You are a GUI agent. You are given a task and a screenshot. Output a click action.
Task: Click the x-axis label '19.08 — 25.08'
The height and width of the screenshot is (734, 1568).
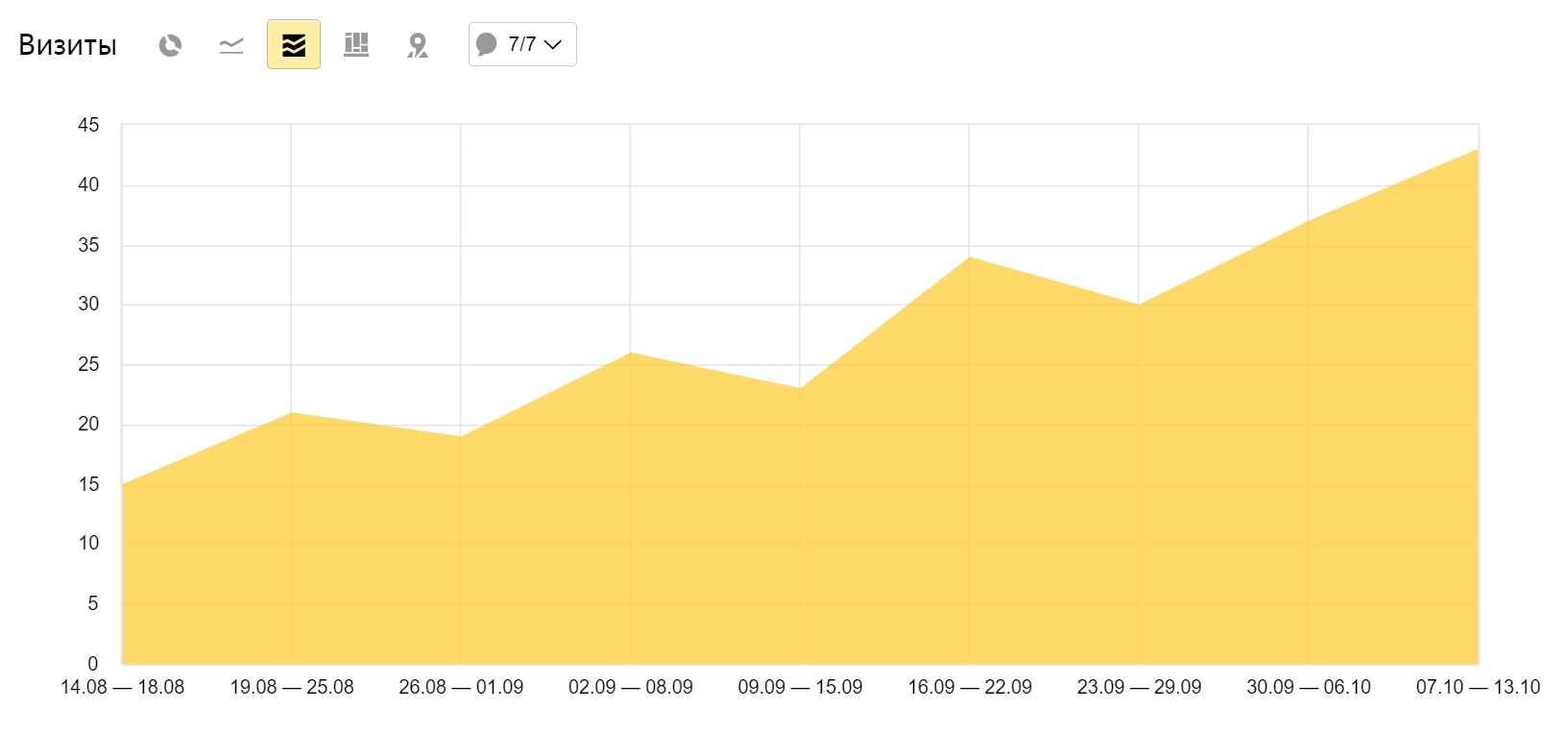[x=292, y=687]
